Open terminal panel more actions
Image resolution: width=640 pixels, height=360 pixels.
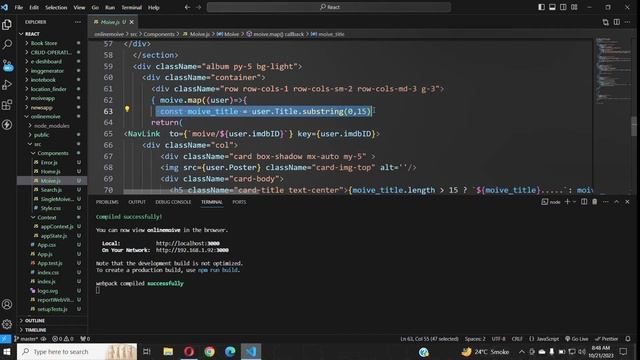(606, 202)
